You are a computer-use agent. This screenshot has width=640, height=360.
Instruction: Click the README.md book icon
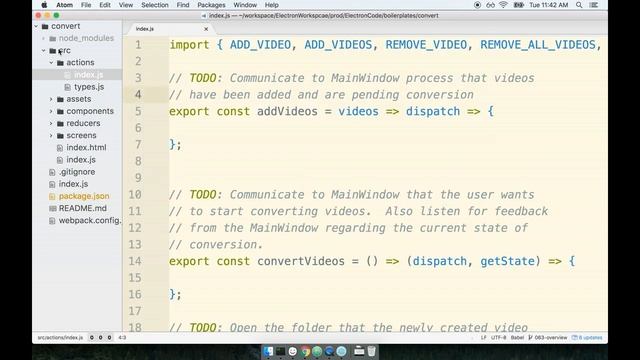tap(52, 209)
